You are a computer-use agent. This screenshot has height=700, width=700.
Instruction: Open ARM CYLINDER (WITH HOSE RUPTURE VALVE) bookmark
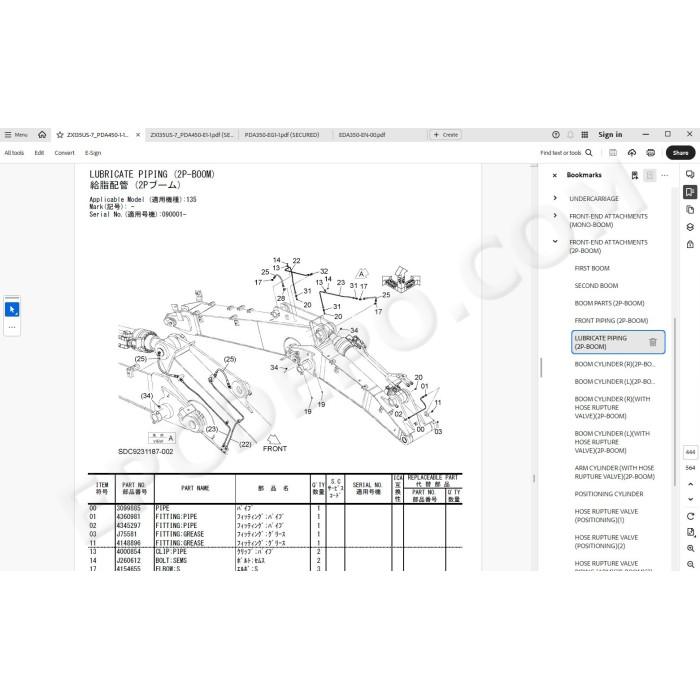point(615,472)
